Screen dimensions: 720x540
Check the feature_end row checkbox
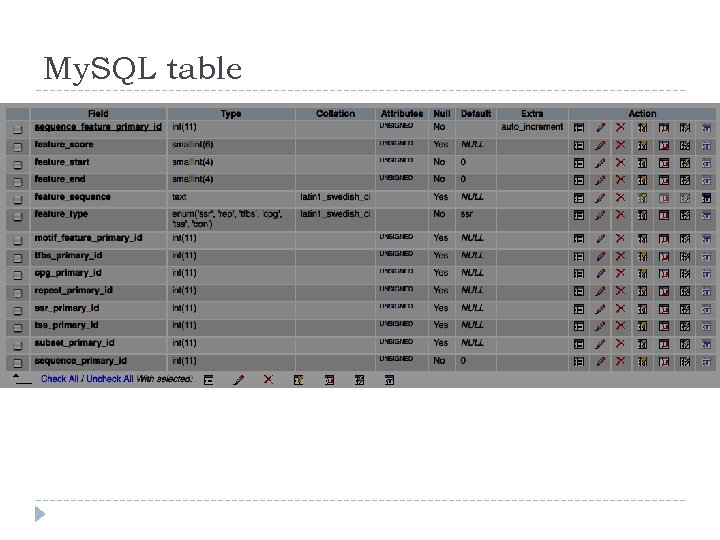[17, 182]
